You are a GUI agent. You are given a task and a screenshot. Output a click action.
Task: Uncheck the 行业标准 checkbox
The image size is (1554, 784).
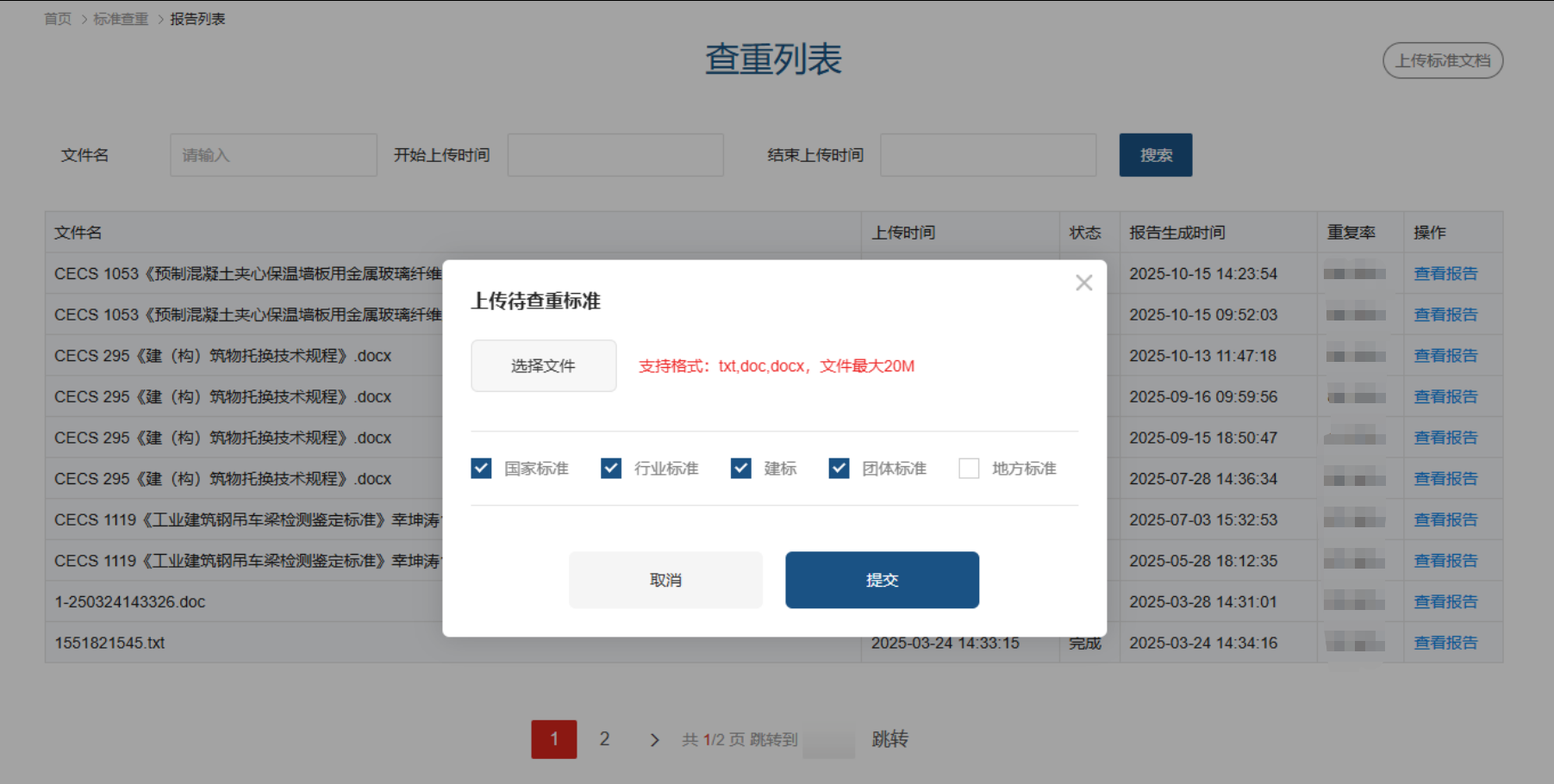[611, 468]
